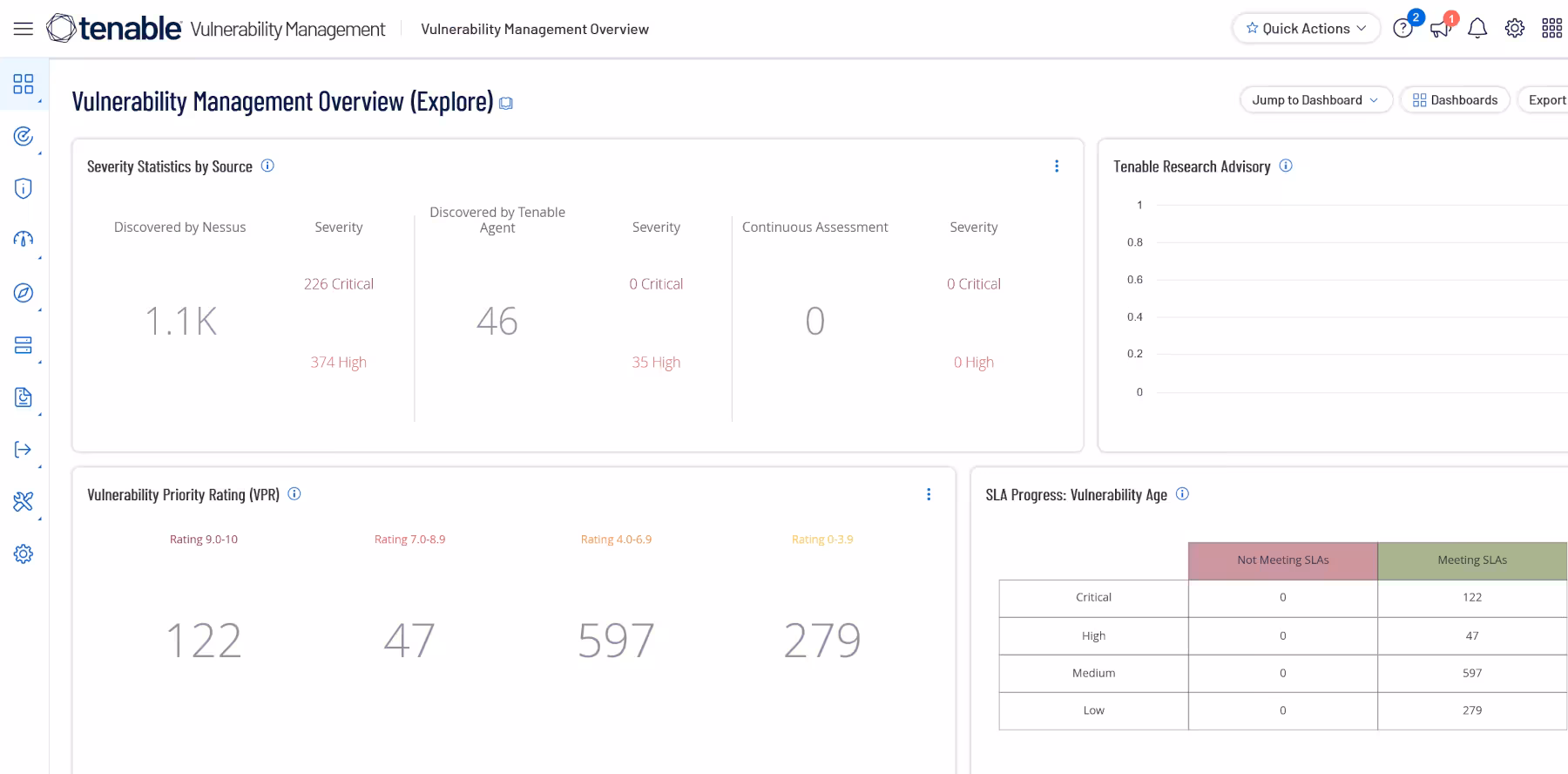Expand Jump to Dashboard dropdown

pyautogui.click(x=1316, y=100)
